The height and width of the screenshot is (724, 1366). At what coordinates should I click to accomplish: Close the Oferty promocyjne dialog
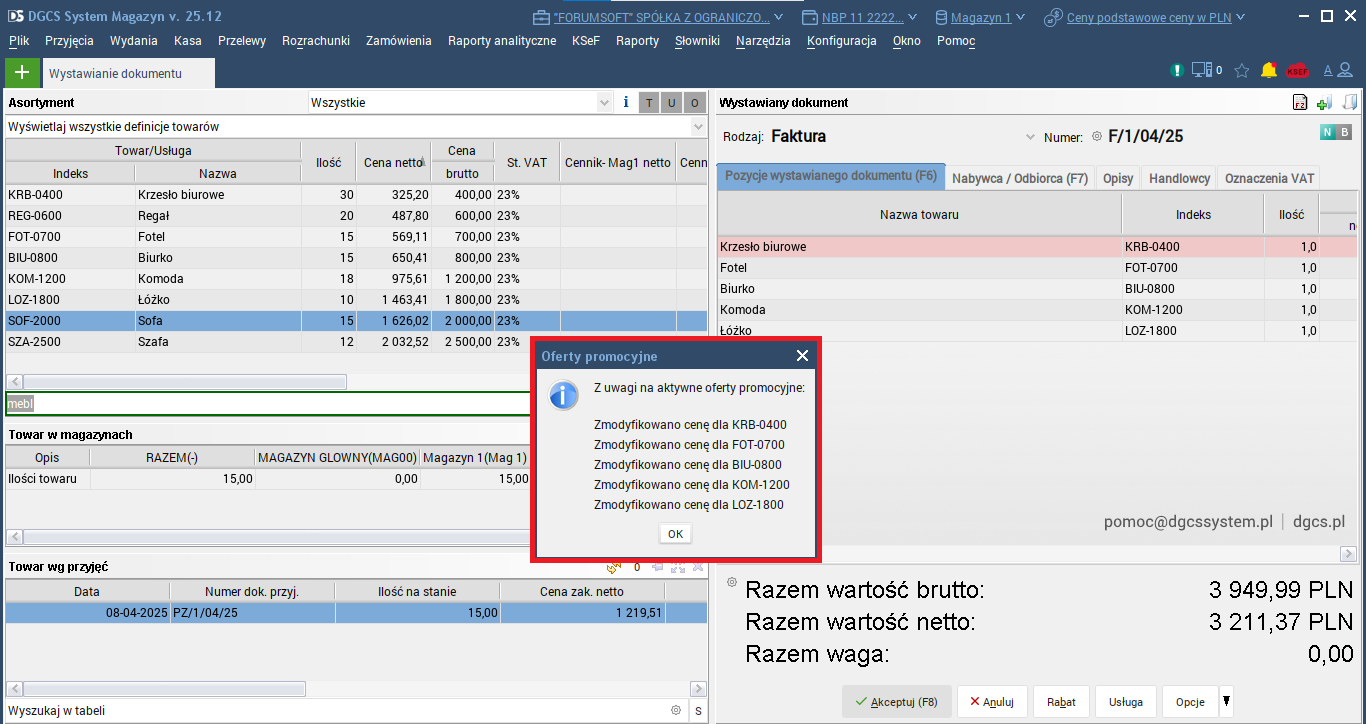pyautogui.click(x=802, y=356)
